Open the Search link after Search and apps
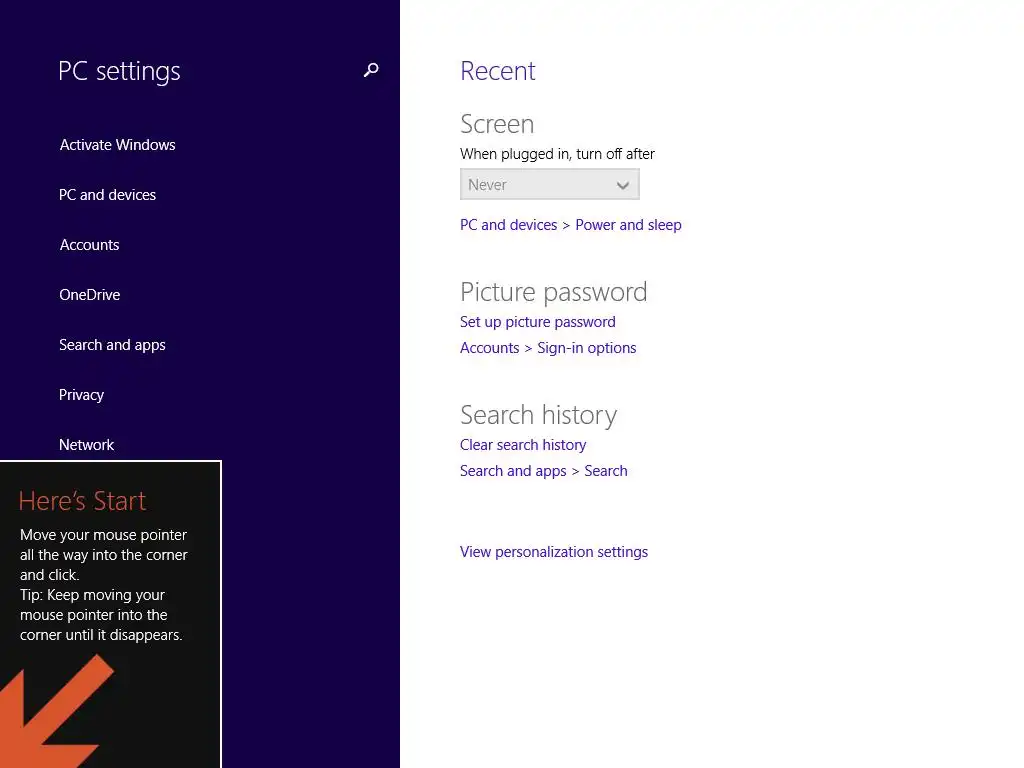Screen dimensions: 1024x768 click(x=606, y=471)
